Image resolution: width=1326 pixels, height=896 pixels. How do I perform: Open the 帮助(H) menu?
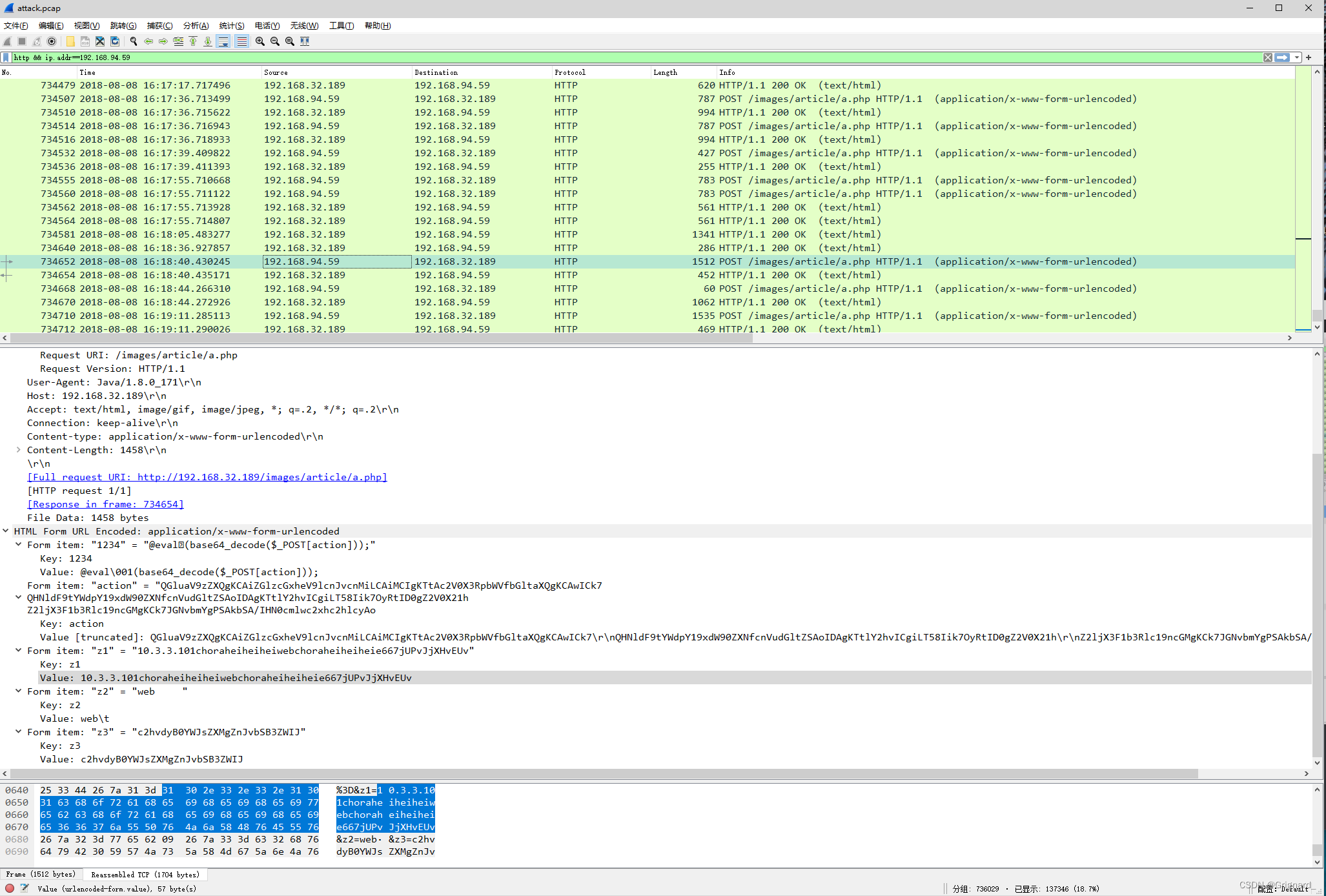pos(378,26)
